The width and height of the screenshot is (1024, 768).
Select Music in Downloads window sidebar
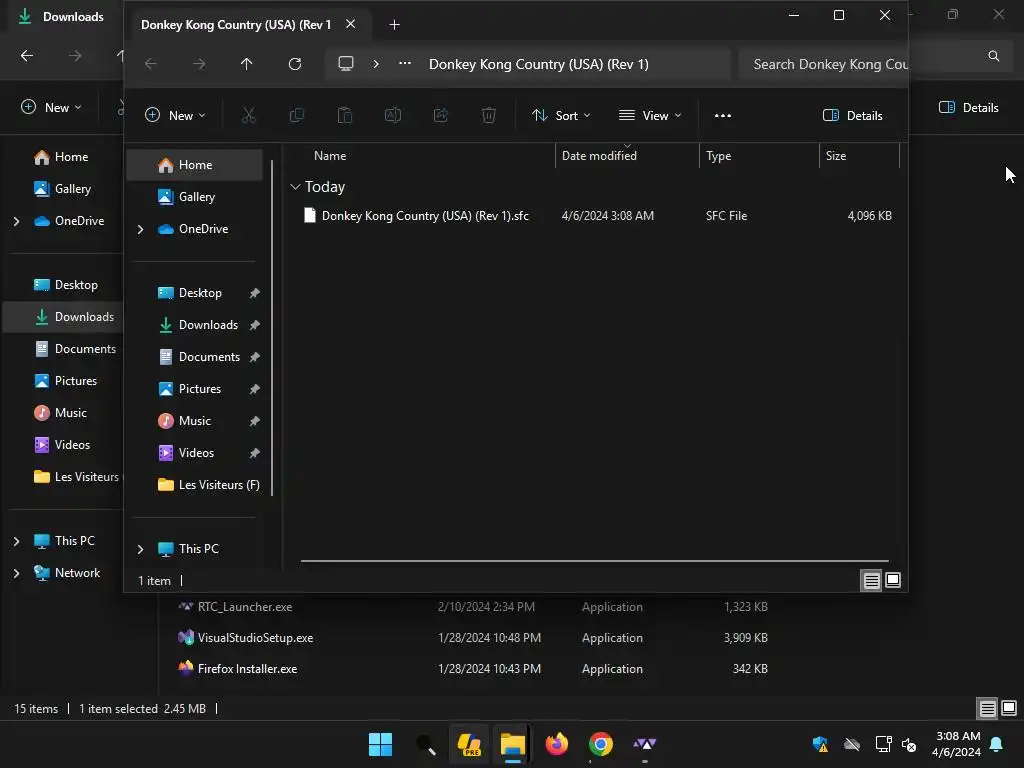click(x=63, y=413)
